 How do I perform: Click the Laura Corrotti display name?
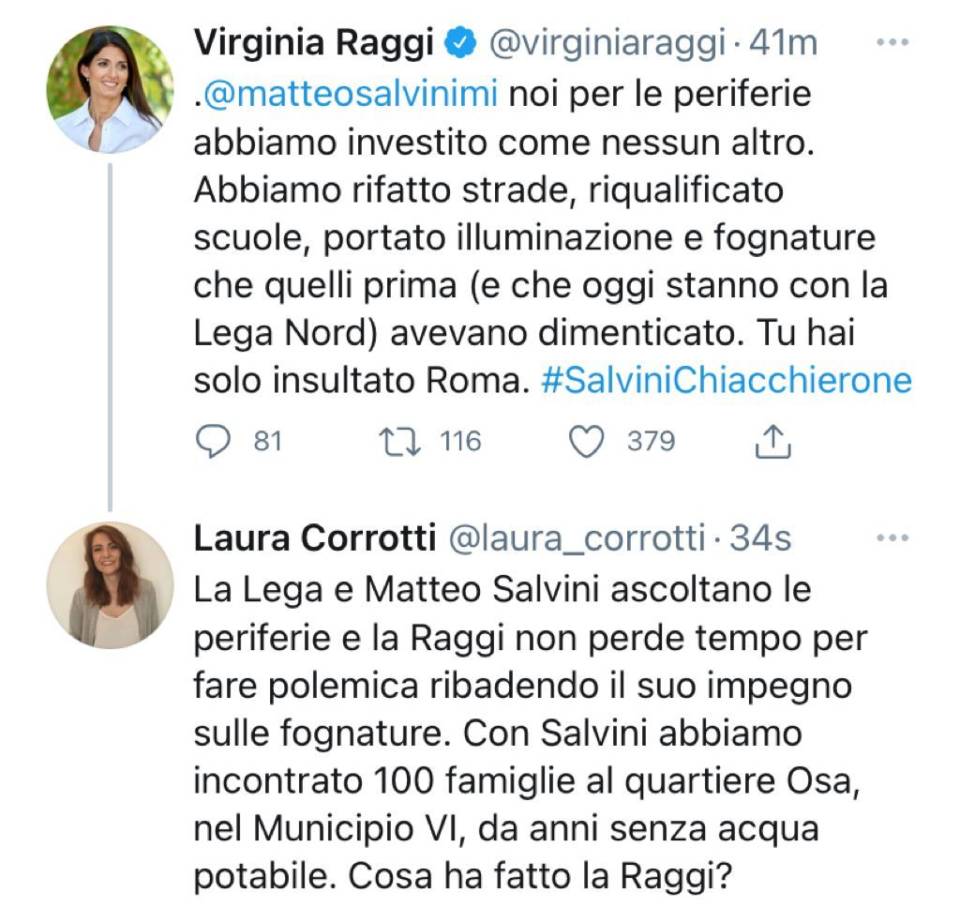coord(314,539)
